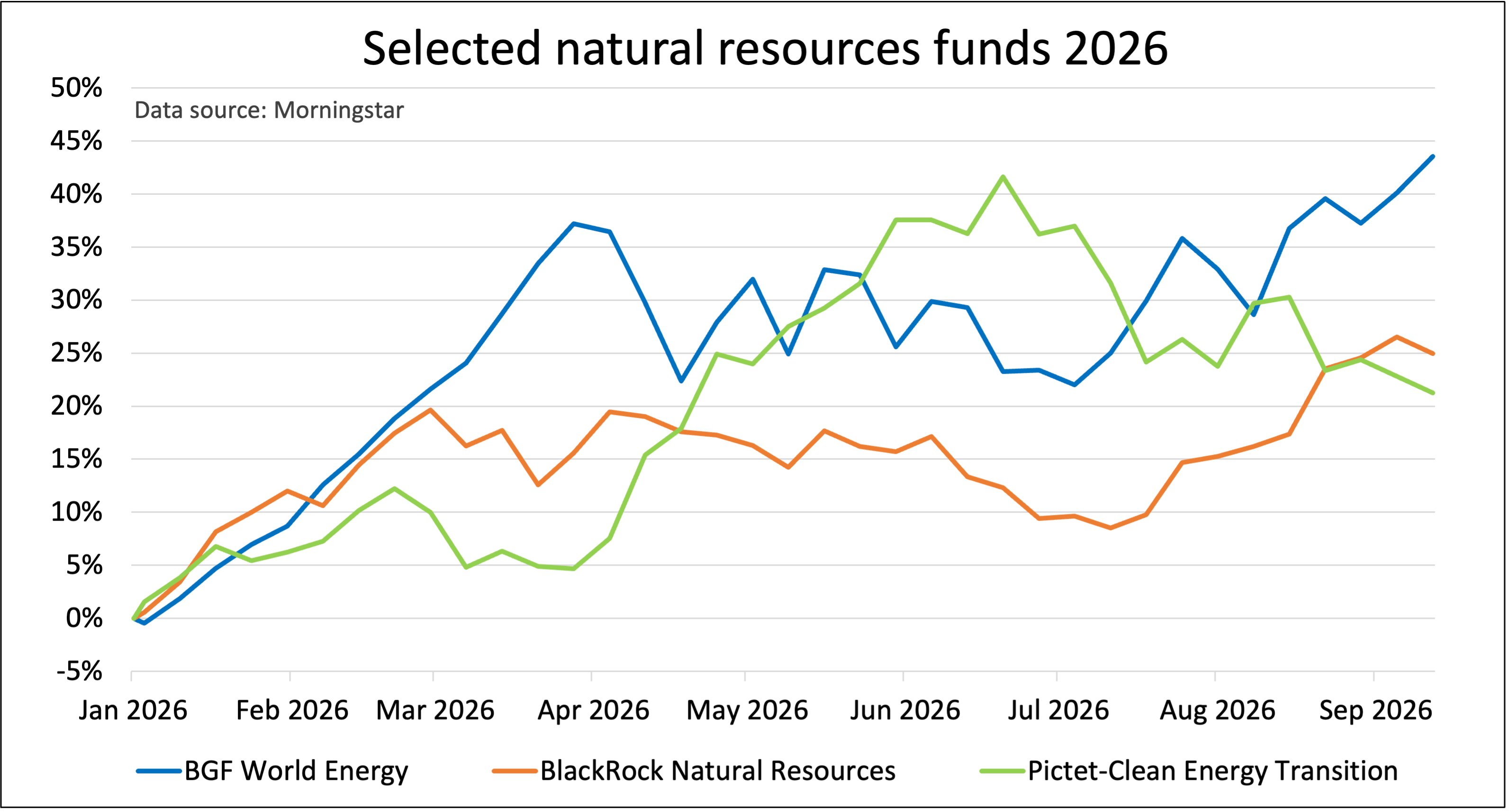1509x812 pixels.
Task: Click the 25% y-axis label
Action: [x=76, y=353]
